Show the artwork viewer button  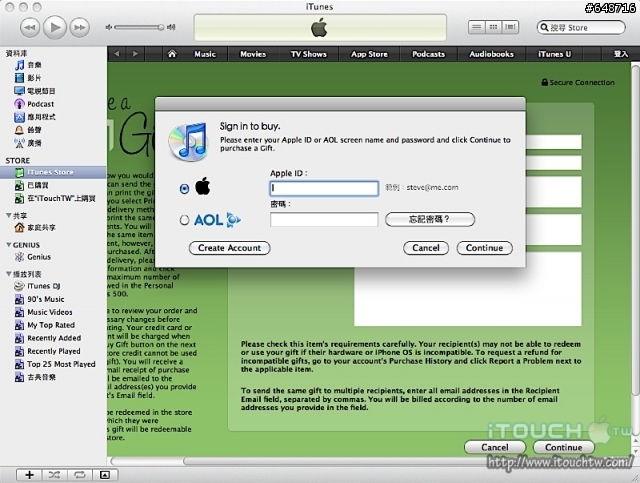105,474
